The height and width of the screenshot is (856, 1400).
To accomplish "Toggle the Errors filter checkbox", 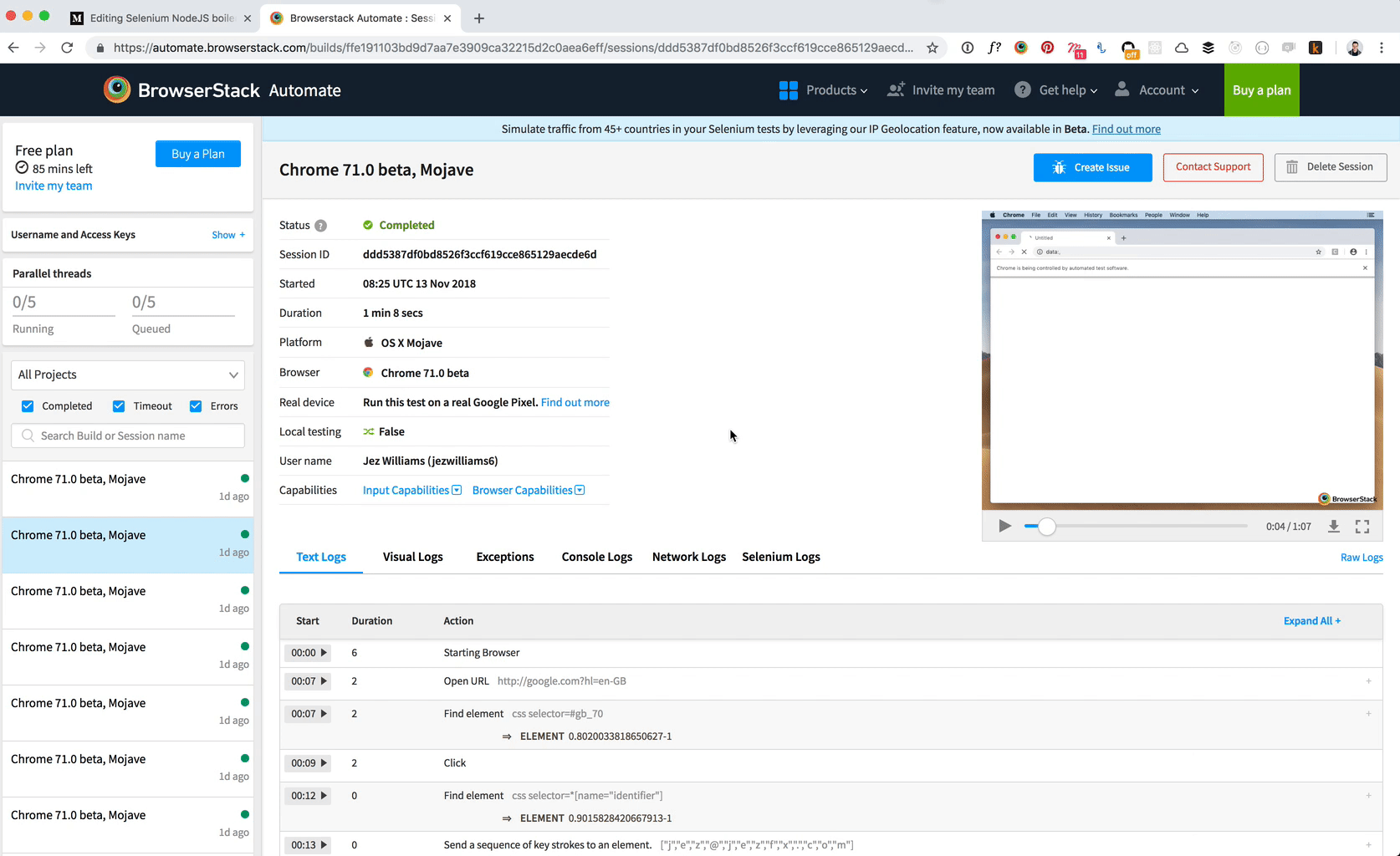I will 196,406.
